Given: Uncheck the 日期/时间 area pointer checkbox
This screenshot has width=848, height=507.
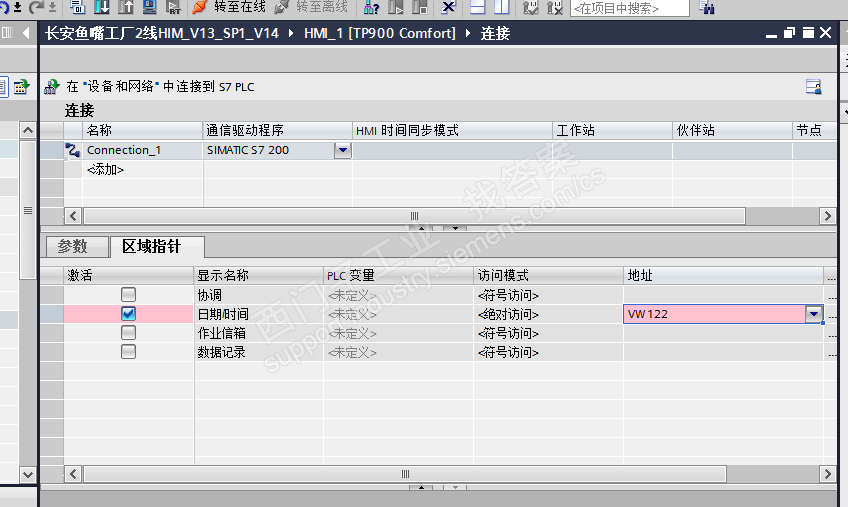Looking at the screenshot, I should [128, 314].
